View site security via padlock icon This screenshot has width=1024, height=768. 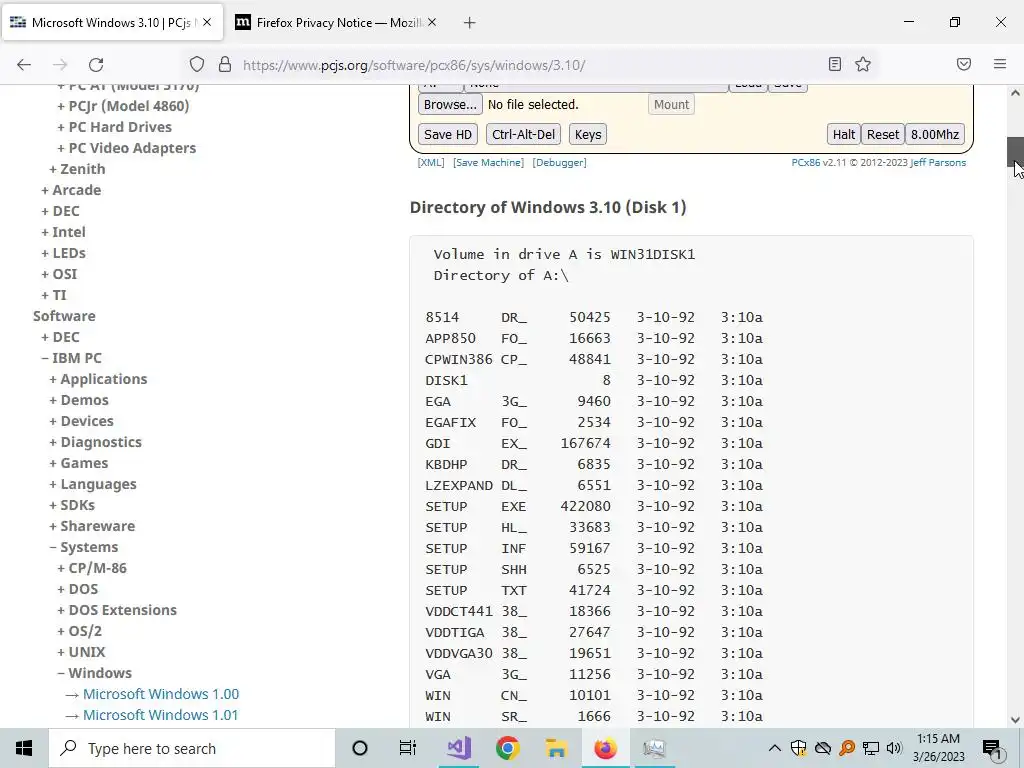pos(225,65)
